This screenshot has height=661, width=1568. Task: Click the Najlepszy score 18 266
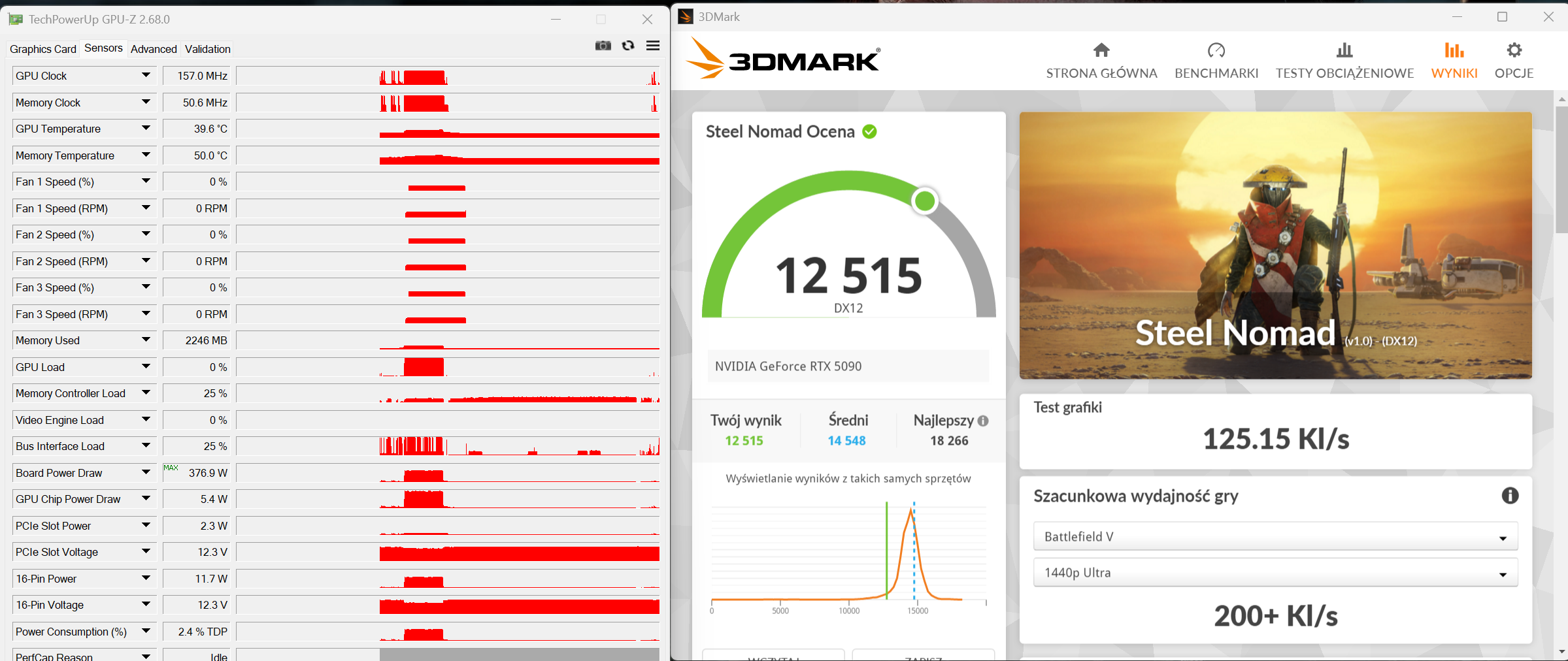tap(949, 441)
